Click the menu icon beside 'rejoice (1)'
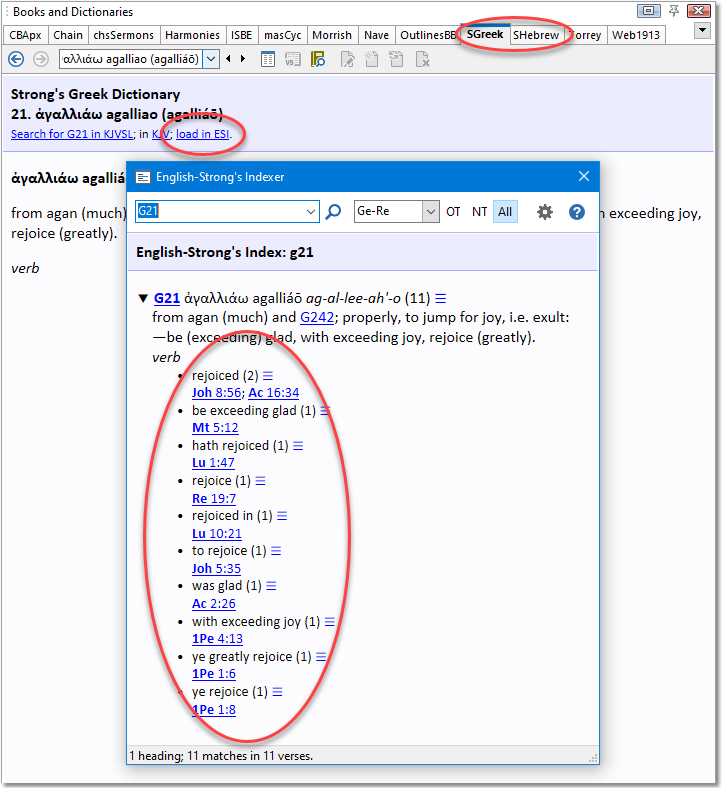The width and height of the screenshot is (723, 790). coord(260,481)
